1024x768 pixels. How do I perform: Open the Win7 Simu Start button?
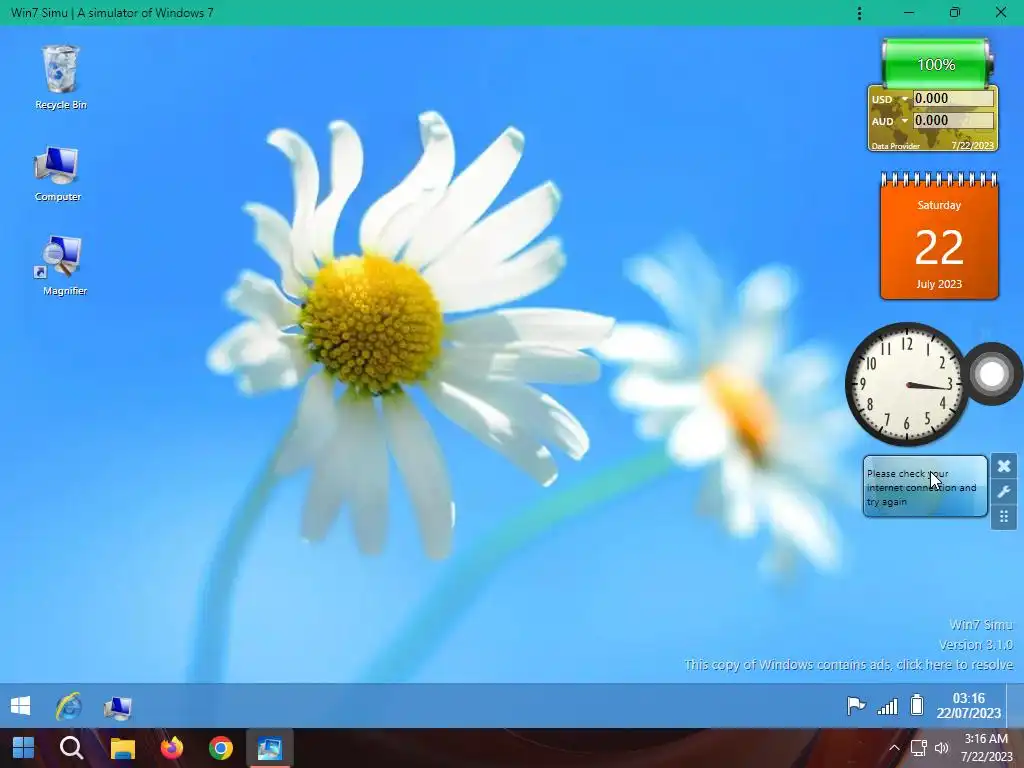tap(21, 706)
